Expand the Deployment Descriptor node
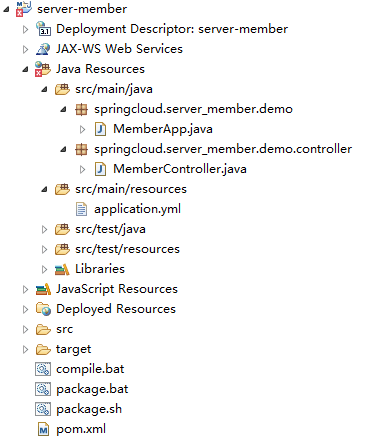 point(25,29)
